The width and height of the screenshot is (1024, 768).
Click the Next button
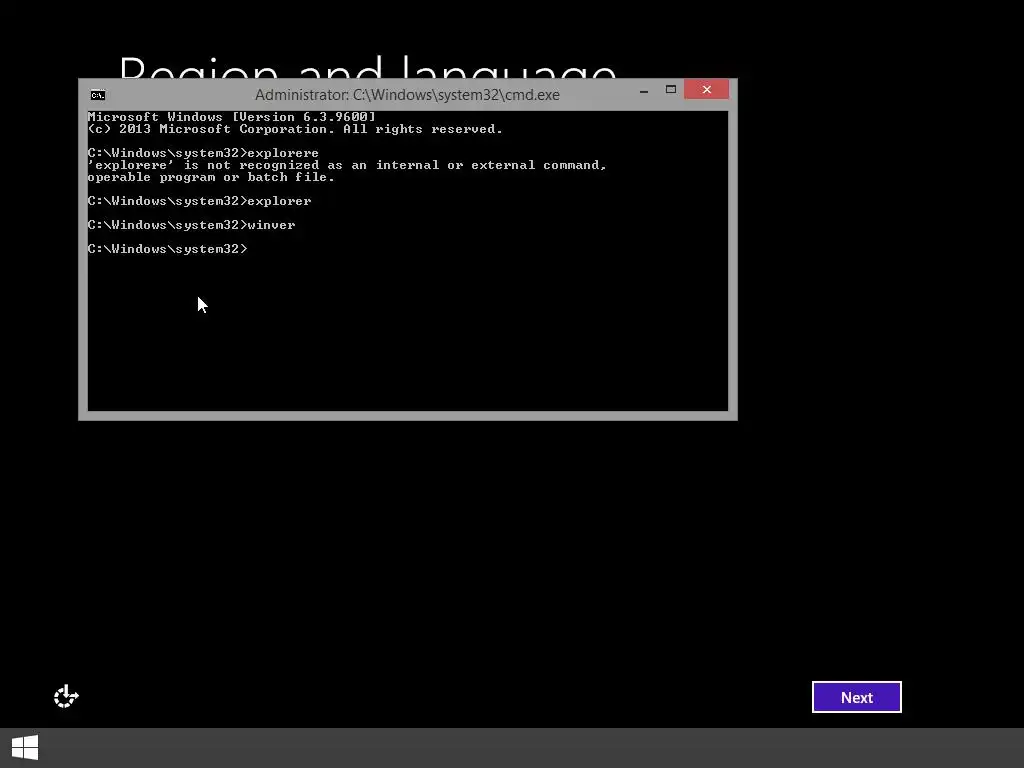[856, 697]
